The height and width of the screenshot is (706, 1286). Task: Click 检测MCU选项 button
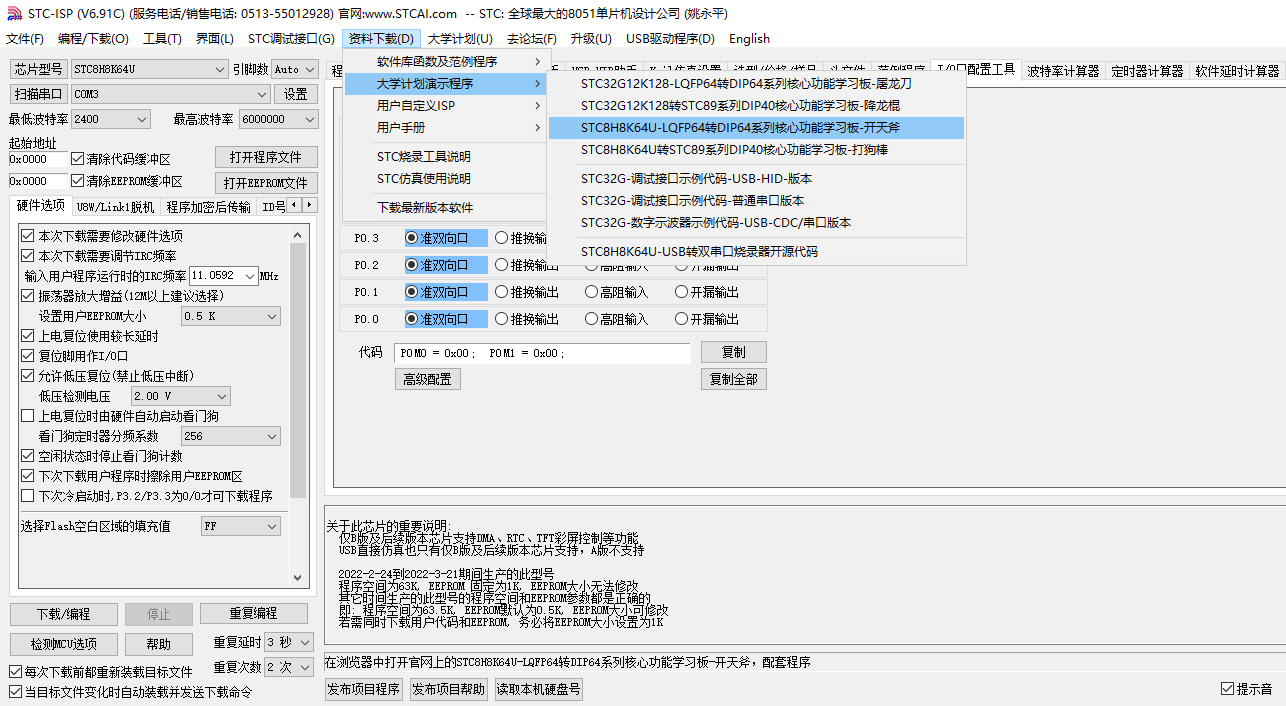(64, 644)
